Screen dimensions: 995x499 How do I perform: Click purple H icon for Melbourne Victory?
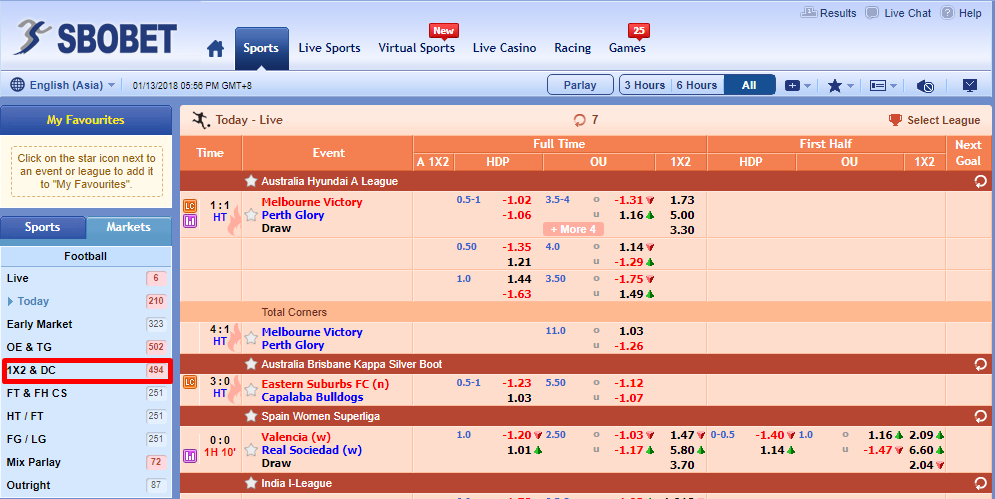pos(190,222)
